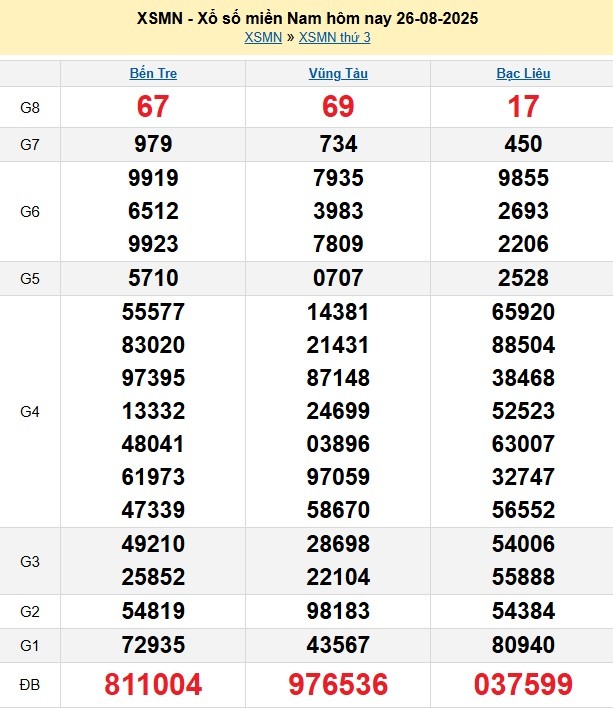Open the Bạc Liêu province link
Image resolution: width=613 pixels, height=708 pixels.
point(523,73)
